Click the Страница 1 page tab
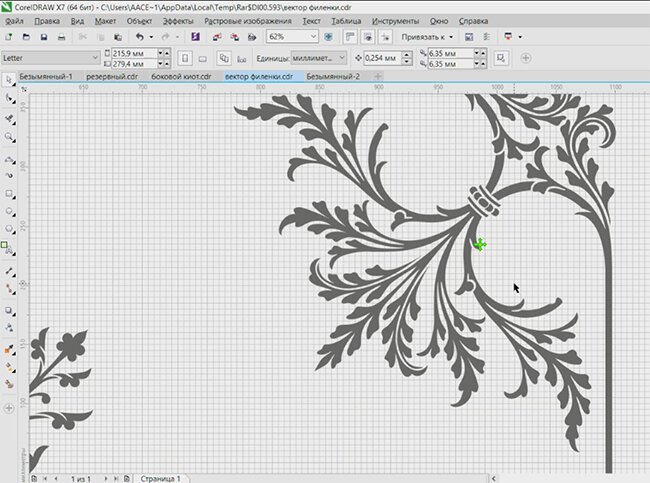This screenshot has height=483, width=650. point(160,478)
